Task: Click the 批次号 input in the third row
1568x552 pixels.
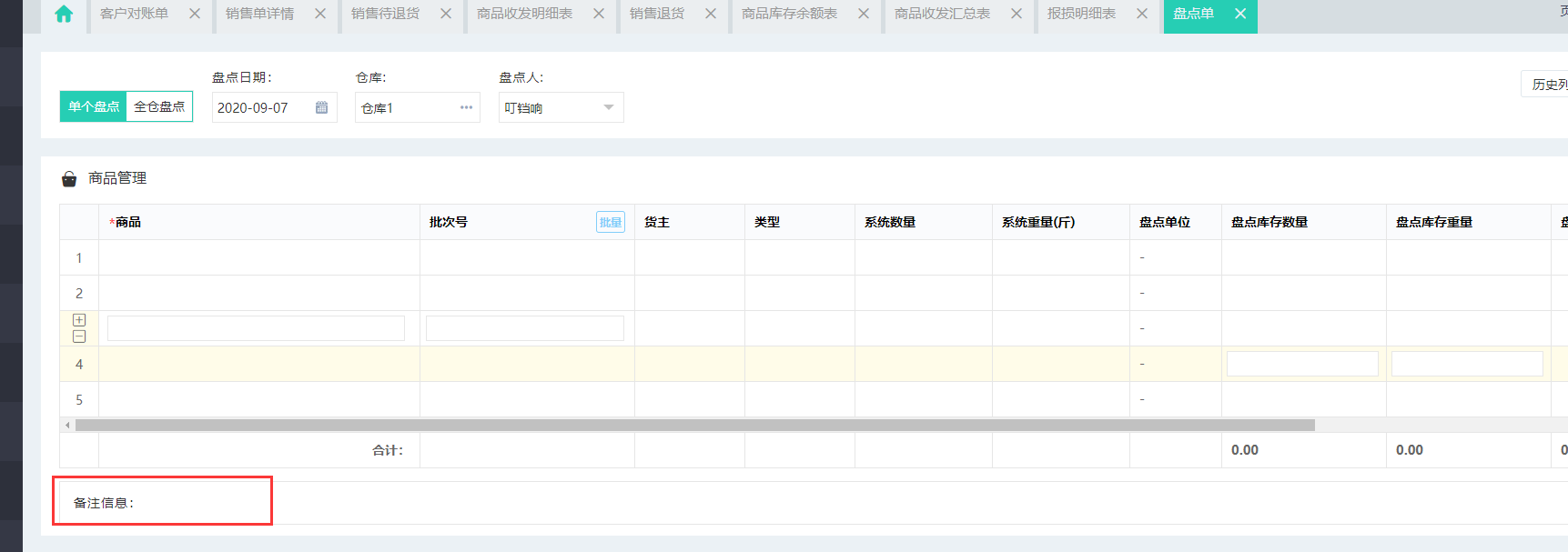Action: 525,328
